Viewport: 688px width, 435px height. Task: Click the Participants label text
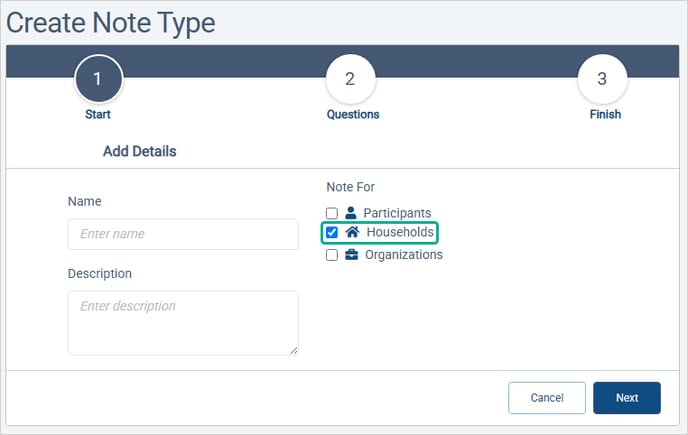(397, 213)
